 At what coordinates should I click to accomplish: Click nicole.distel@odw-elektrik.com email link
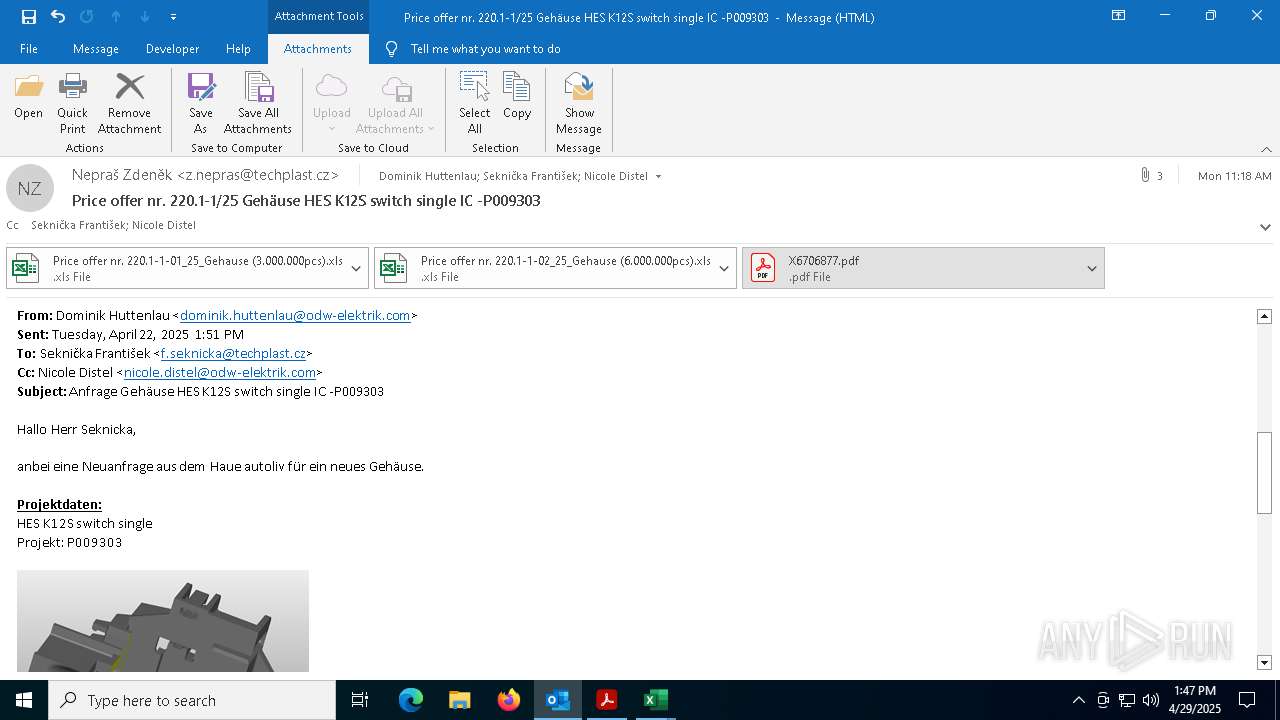pyautogui.click(x=220, y=372)
